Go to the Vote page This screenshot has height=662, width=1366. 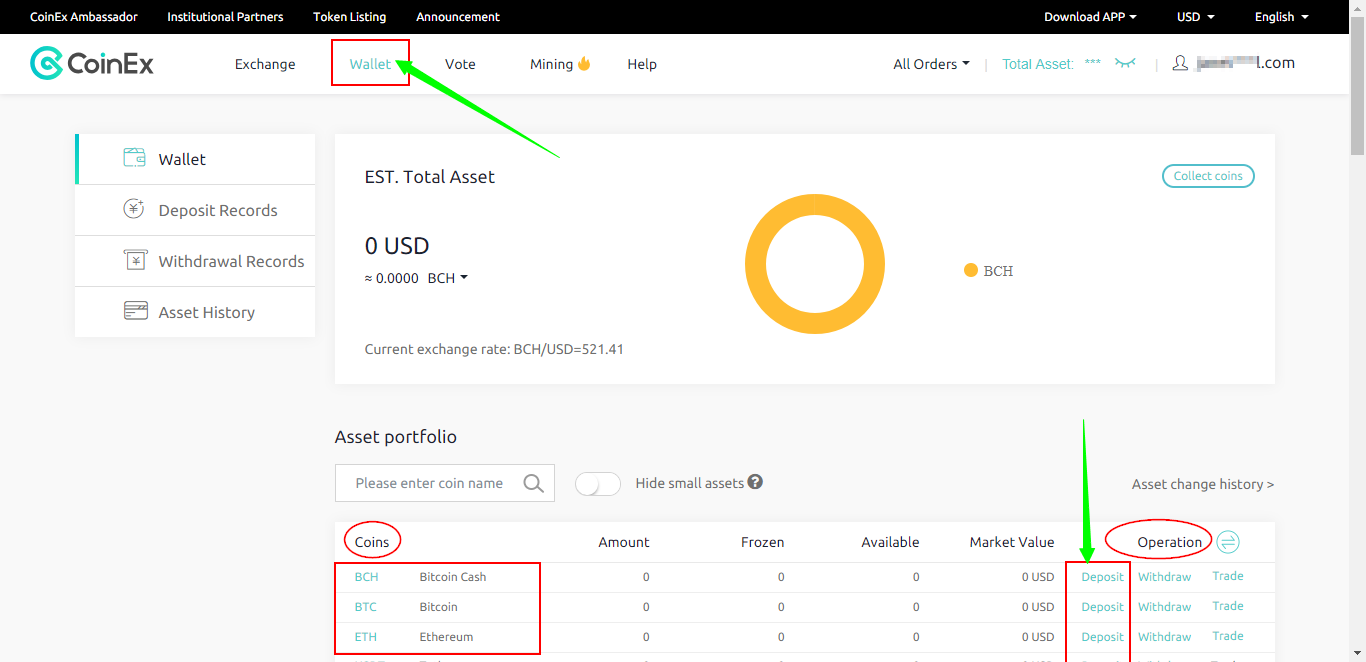coord(460,64)
